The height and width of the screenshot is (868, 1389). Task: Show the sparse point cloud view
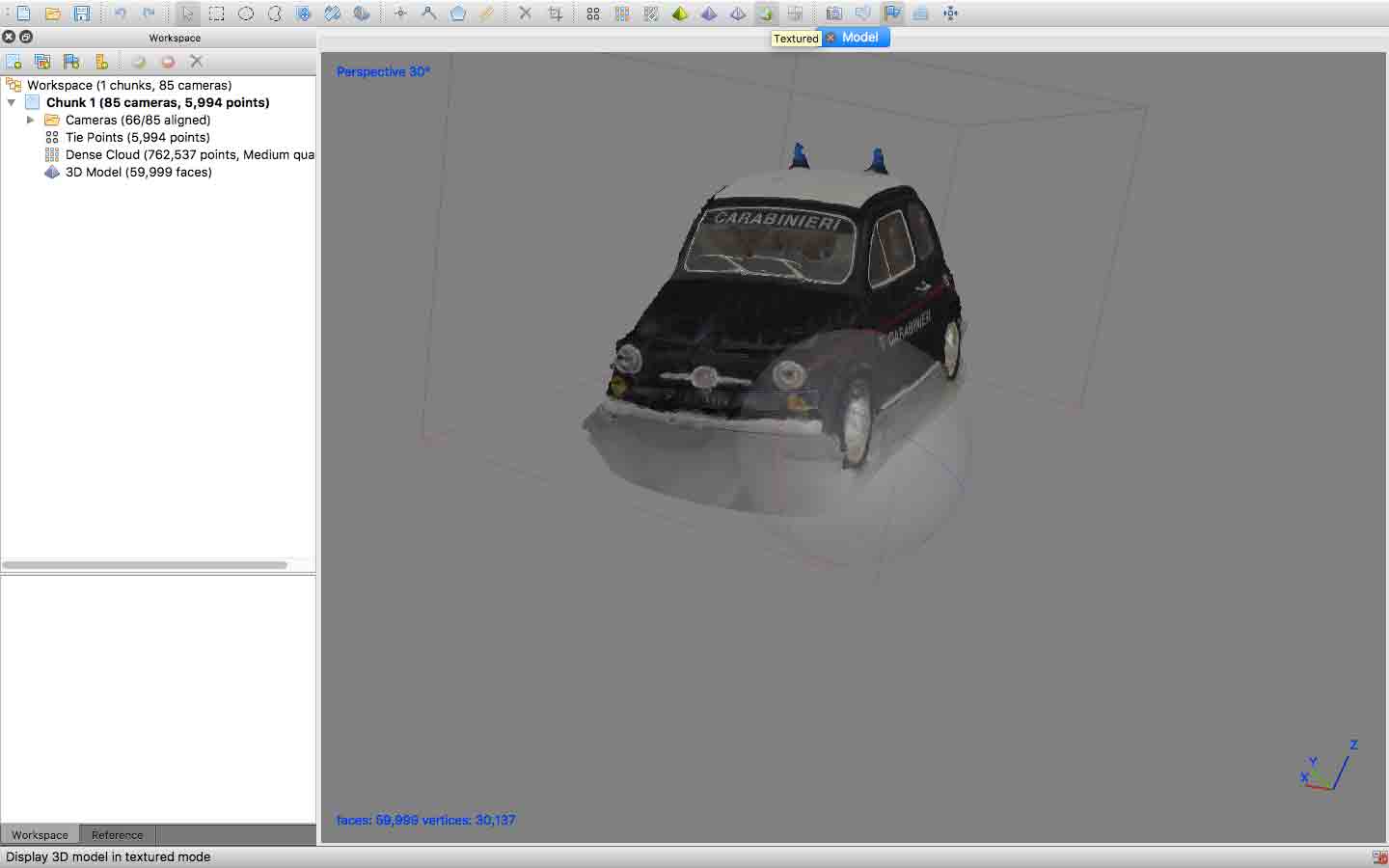pos(593,14)
